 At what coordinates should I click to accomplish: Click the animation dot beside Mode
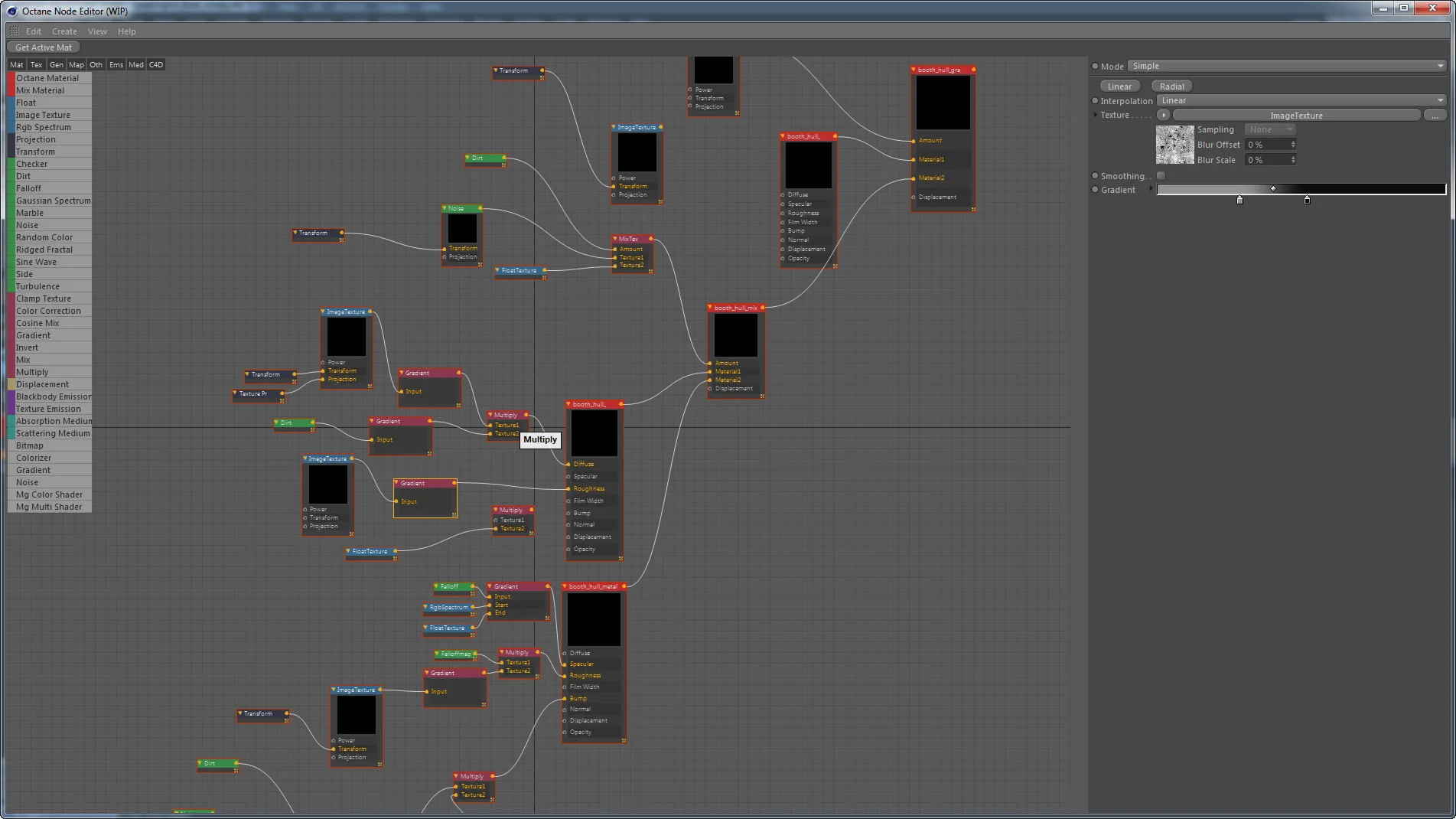[1095, 67]
